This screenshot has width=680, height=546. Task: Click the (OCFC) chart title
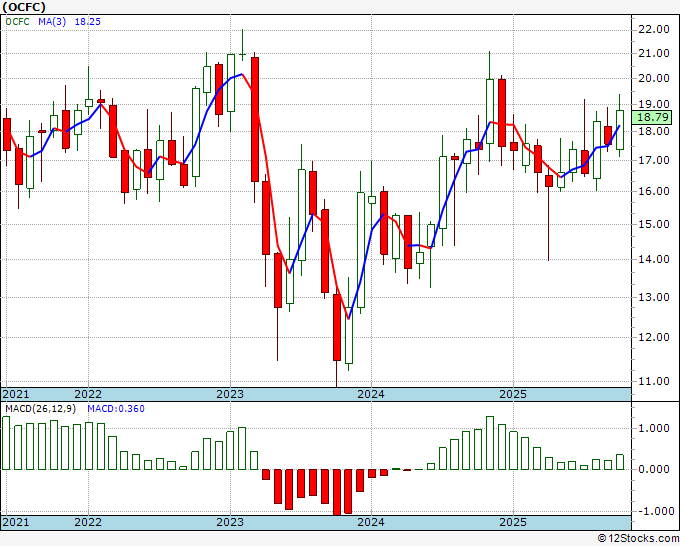tap(24, 7)
